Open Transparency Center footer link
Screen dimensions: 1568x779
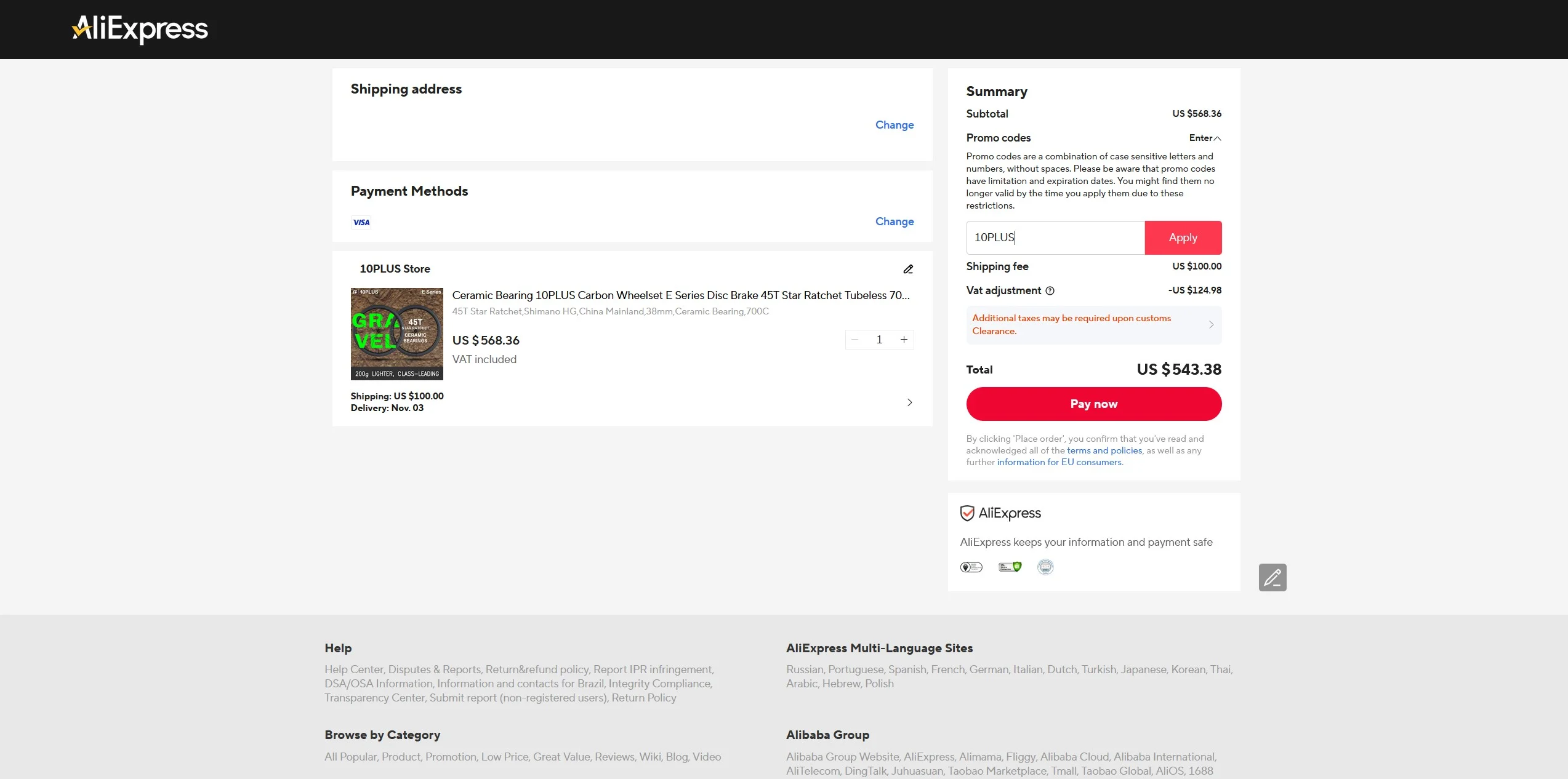(x=374, y=698)
